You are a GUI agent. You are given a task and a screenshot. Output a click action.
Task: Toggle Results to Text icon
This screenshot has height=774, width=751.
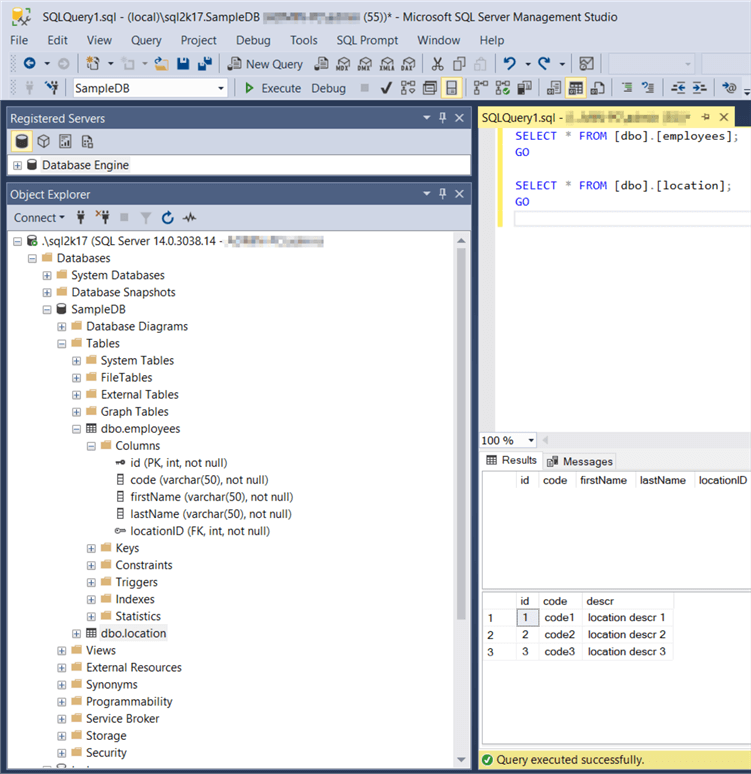(553, 88)
